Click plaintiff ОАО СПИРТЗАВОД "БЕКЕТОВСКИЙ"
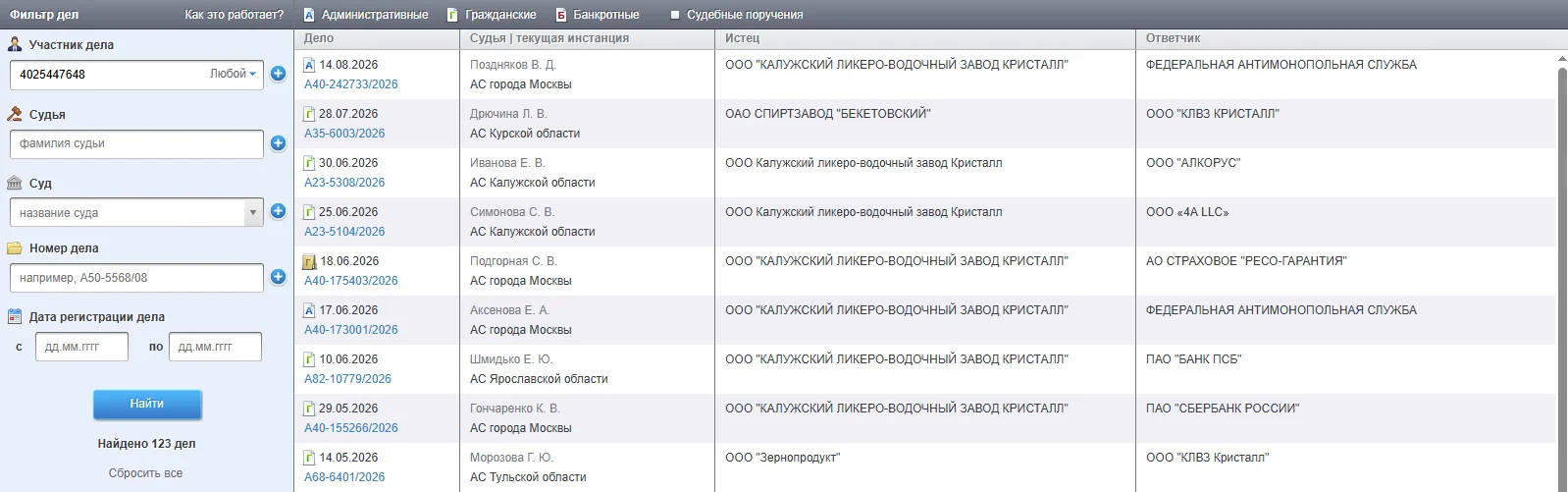The height and width of the screenshot is (492, 1568). [x=827, y=114]
